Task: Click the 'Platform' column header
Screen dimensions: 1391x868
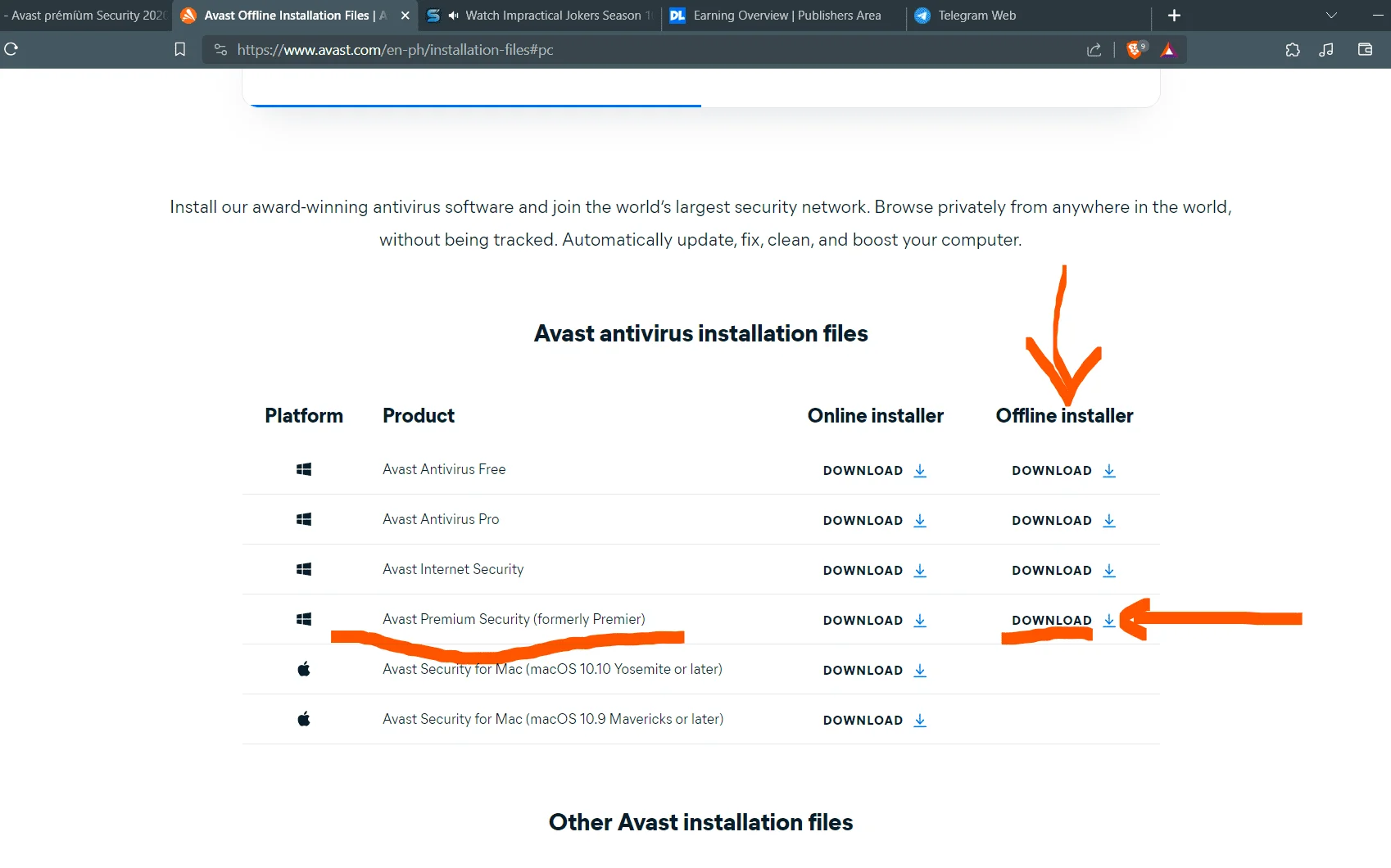Action: click(304, 415)
